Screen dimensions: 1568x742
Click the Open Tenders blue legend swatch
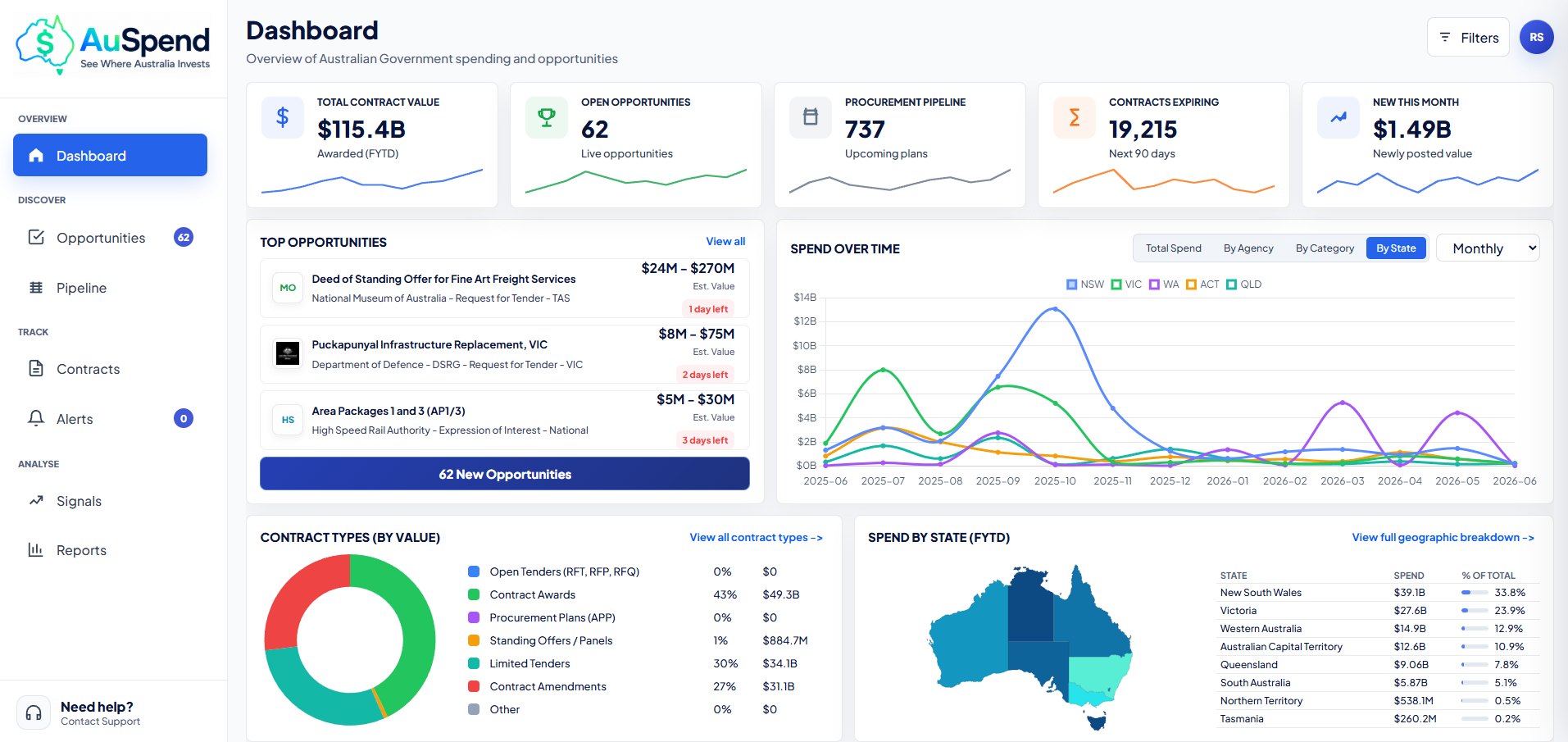pyautogui.click(x=474, y=571)
